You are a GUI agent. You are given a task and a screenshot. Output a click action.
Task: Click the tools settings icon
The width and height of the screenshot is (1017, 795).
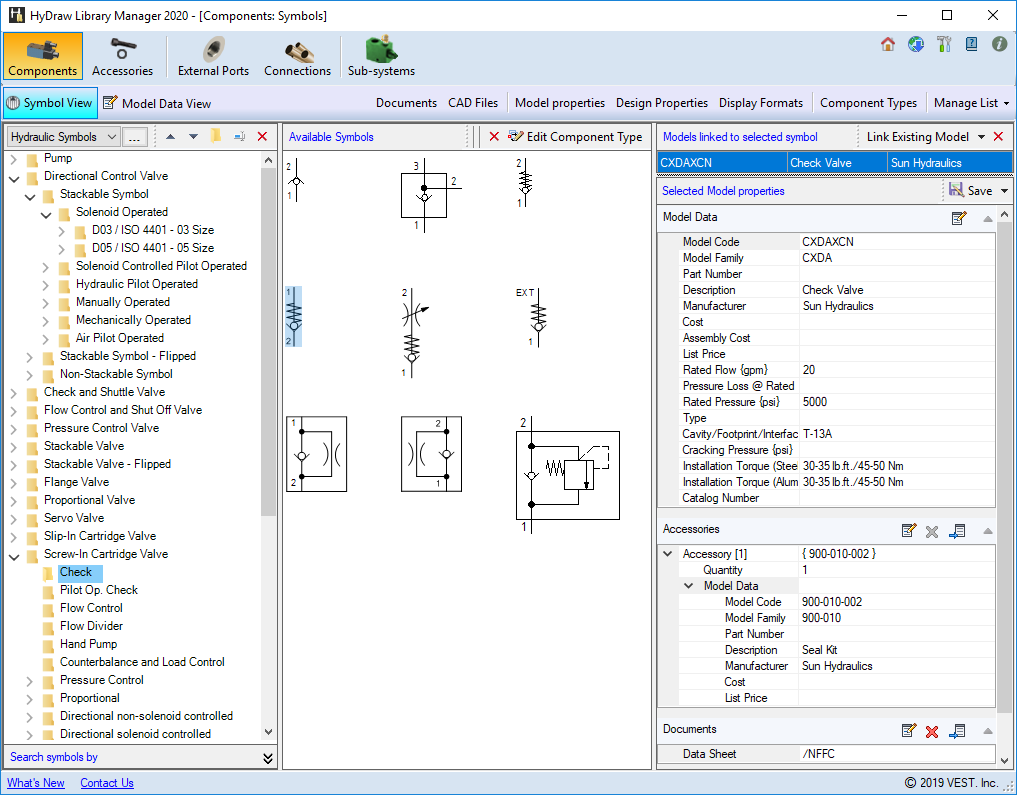pos(944,44)
